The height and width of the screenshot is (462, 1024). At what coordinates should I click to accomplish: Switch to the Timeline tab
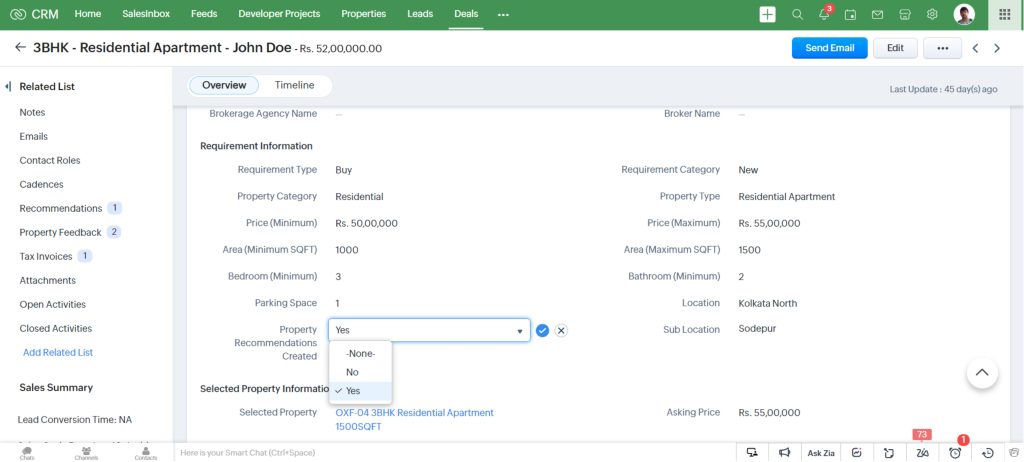(x=294, y=86)
